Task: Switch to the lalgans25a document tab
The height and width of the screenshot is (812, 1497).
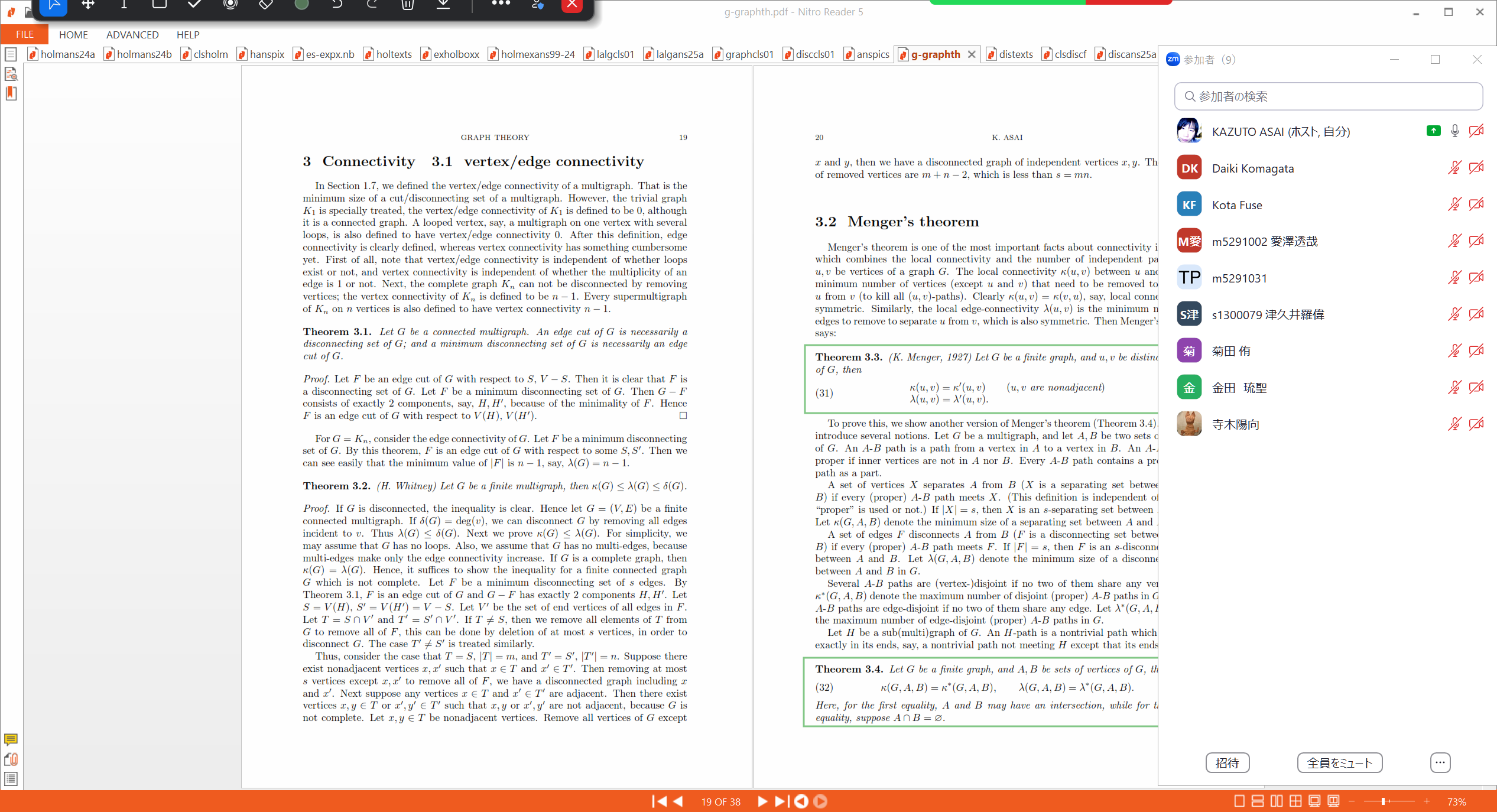Action: point(674,54)
